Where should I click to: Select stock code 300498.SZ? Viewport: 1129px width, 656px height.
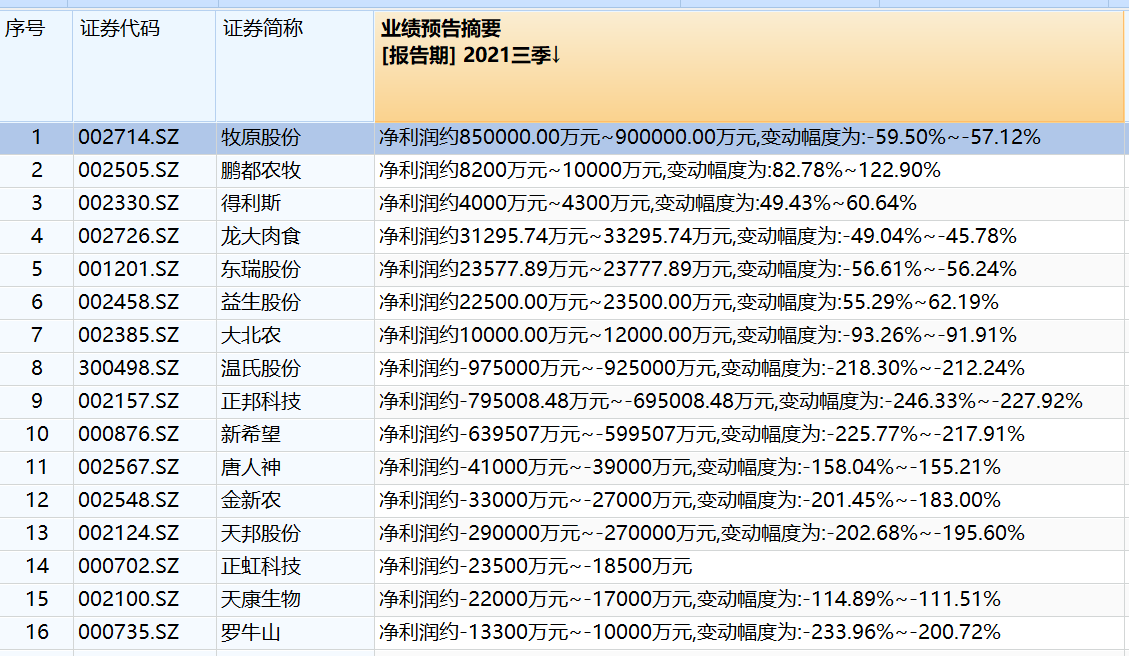(x=128, y=368)
